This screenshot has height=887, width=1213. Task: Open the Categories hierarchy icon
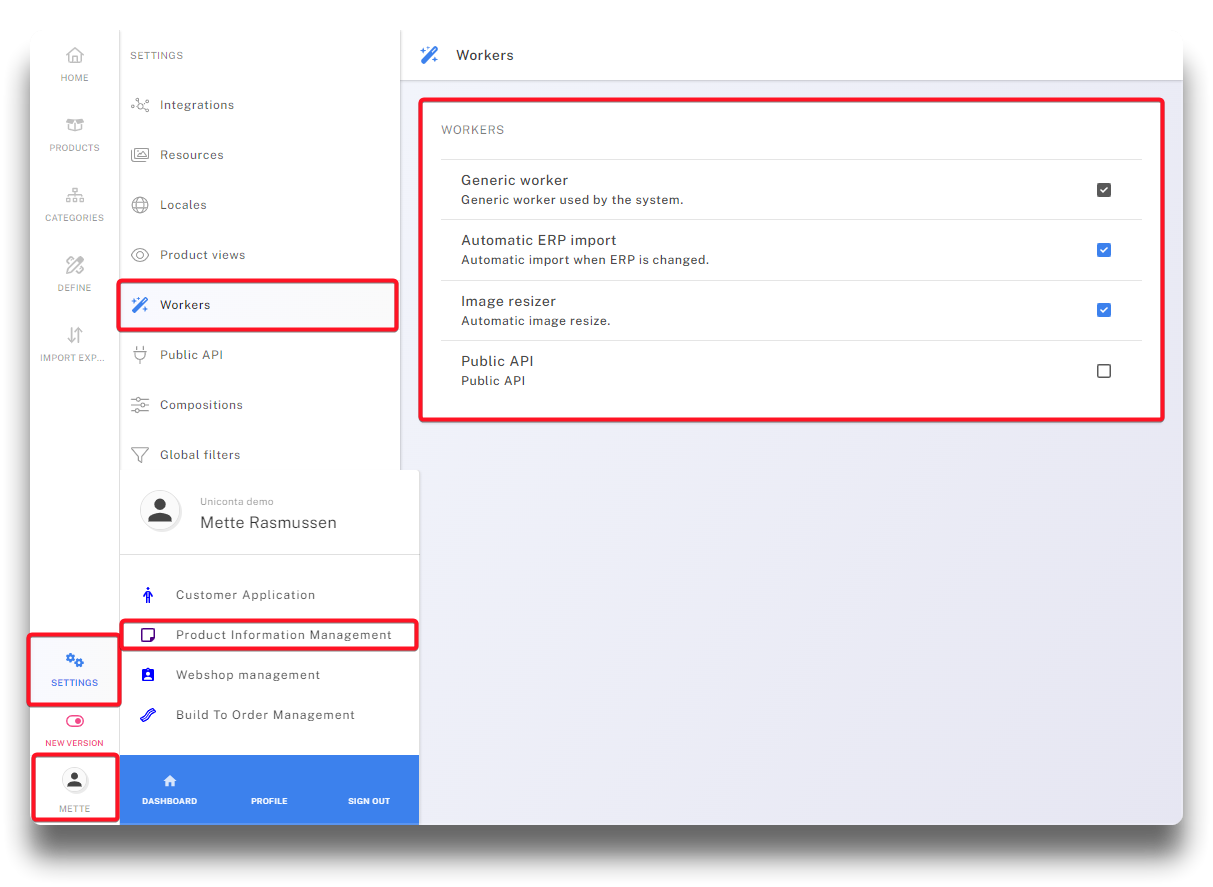tap(75, 196)
